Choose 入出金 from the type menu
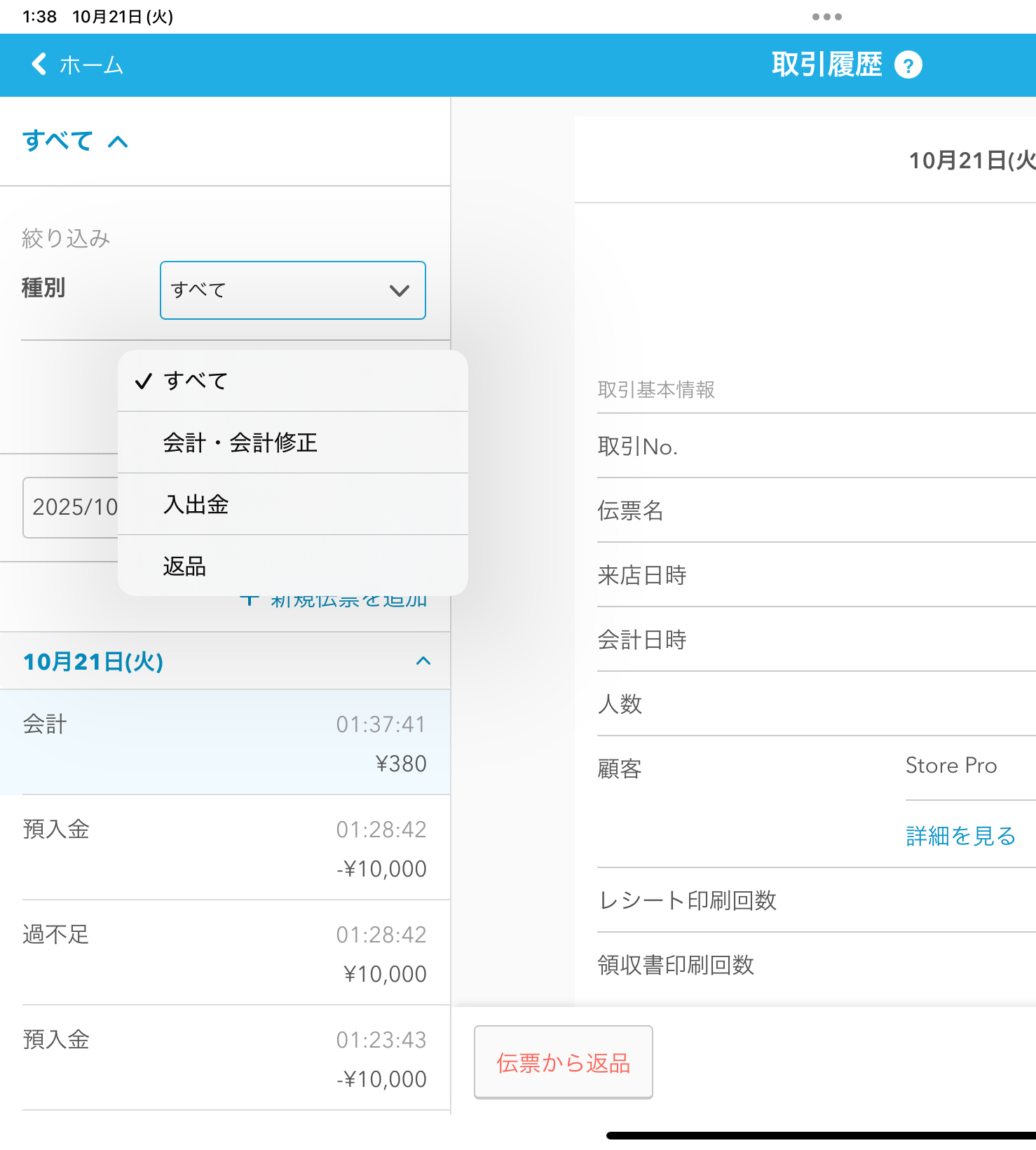The width and height of the screenshot is (1036, 1150). [196, 504]
